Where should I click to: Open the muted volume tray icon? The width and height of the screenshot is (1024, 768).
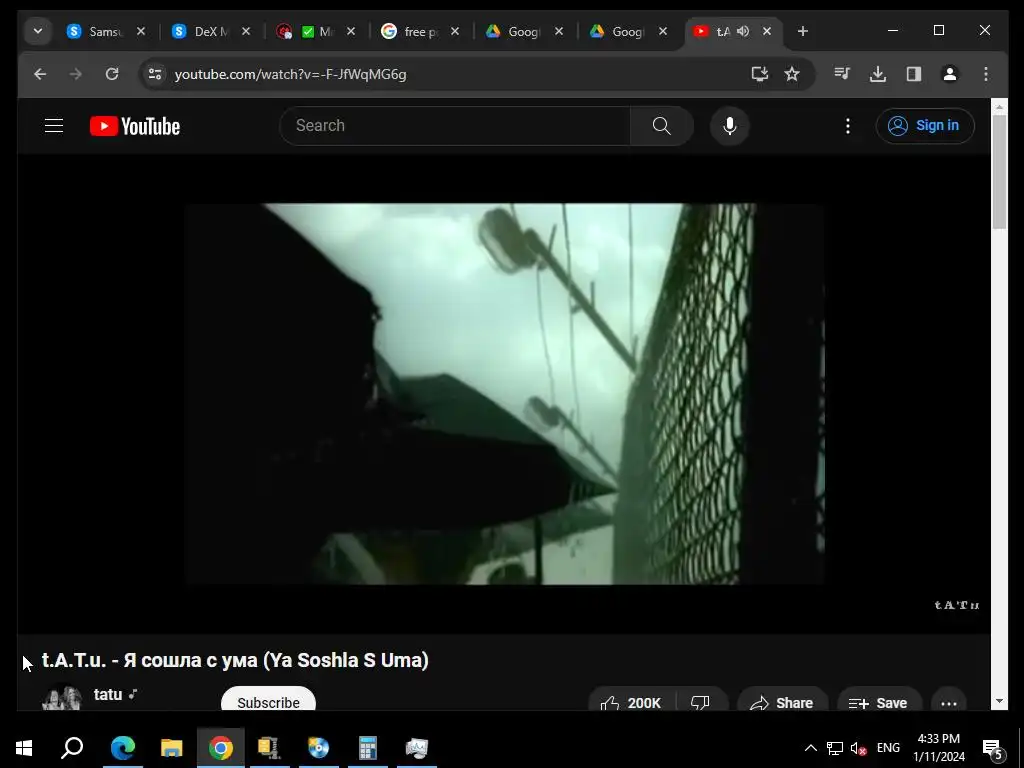click(859, 748)
